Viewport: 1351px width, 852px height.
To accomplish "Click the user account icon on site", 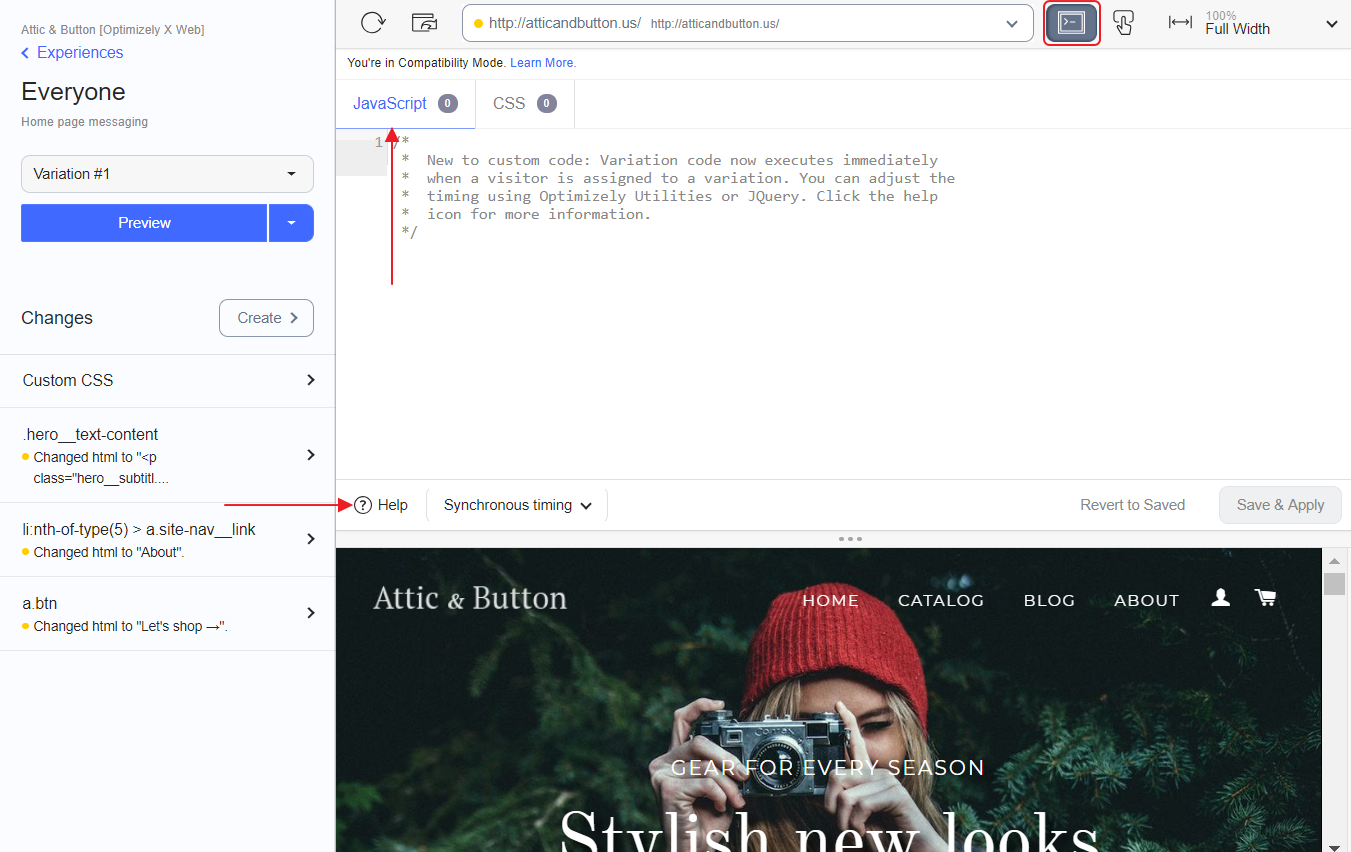I will 1220,598.
